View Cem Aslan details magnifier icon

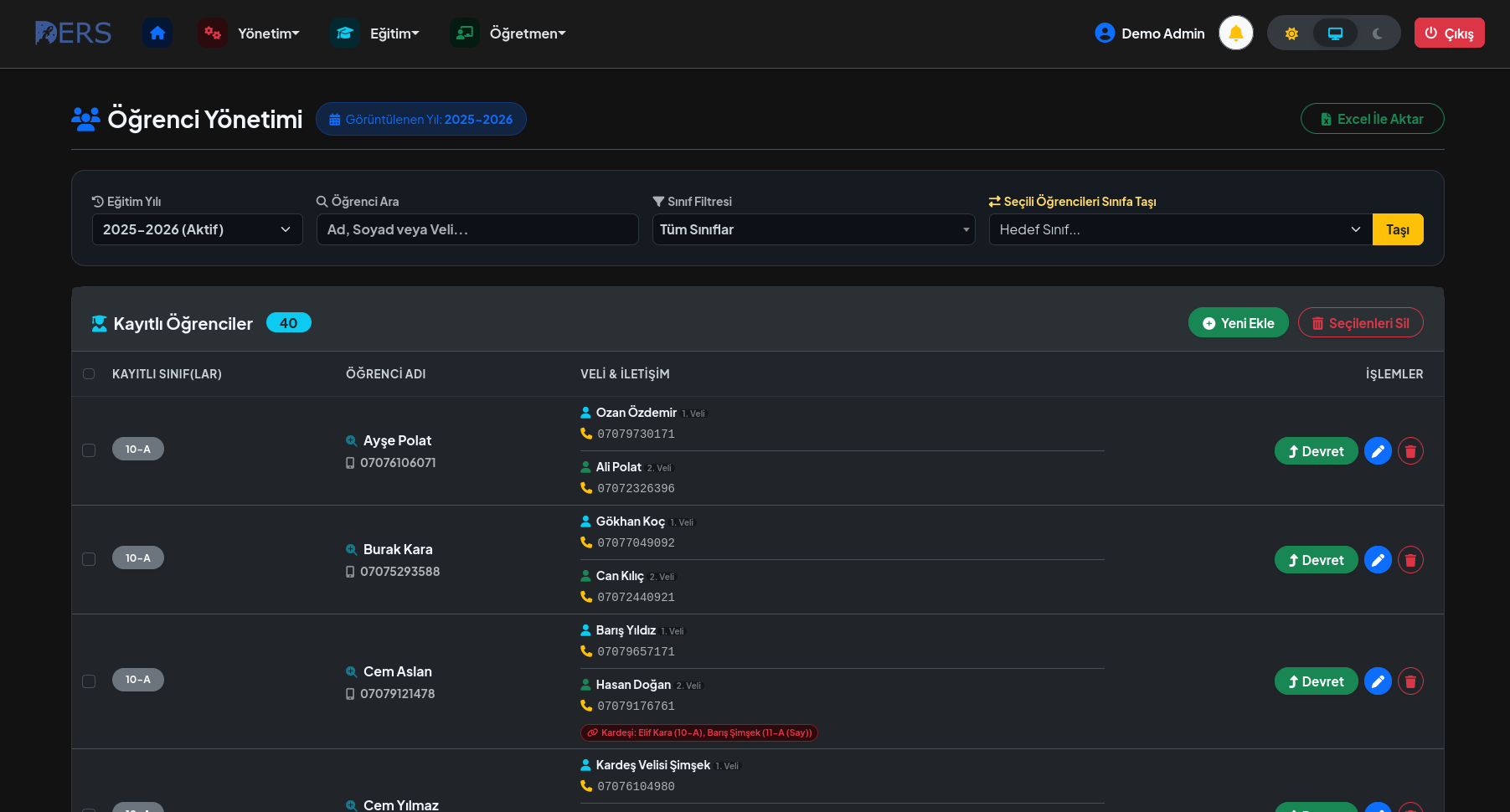352,672
